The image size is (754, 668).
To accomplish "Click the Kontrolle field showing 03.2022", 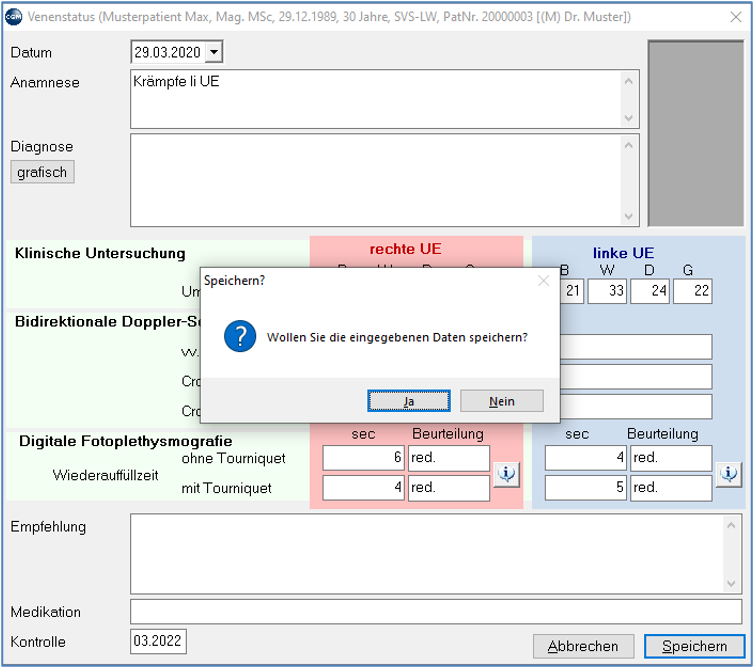I will click(158, 642).
